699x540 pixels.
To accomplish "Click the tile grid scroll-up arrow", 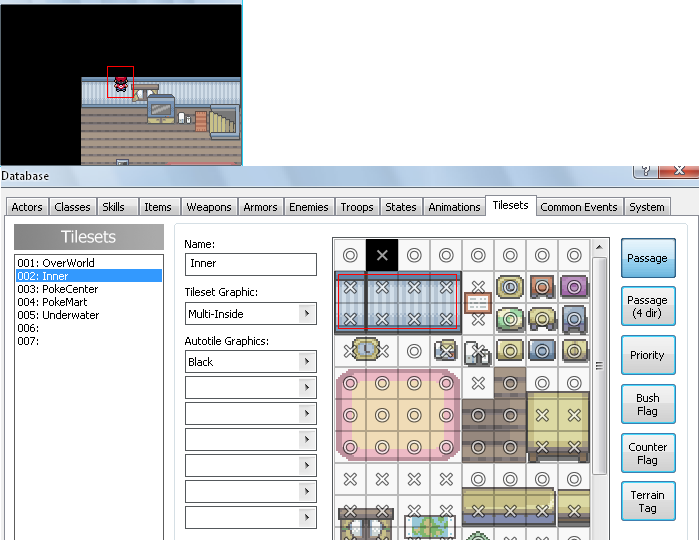I will pyautogui.click(x=599, y=247).
